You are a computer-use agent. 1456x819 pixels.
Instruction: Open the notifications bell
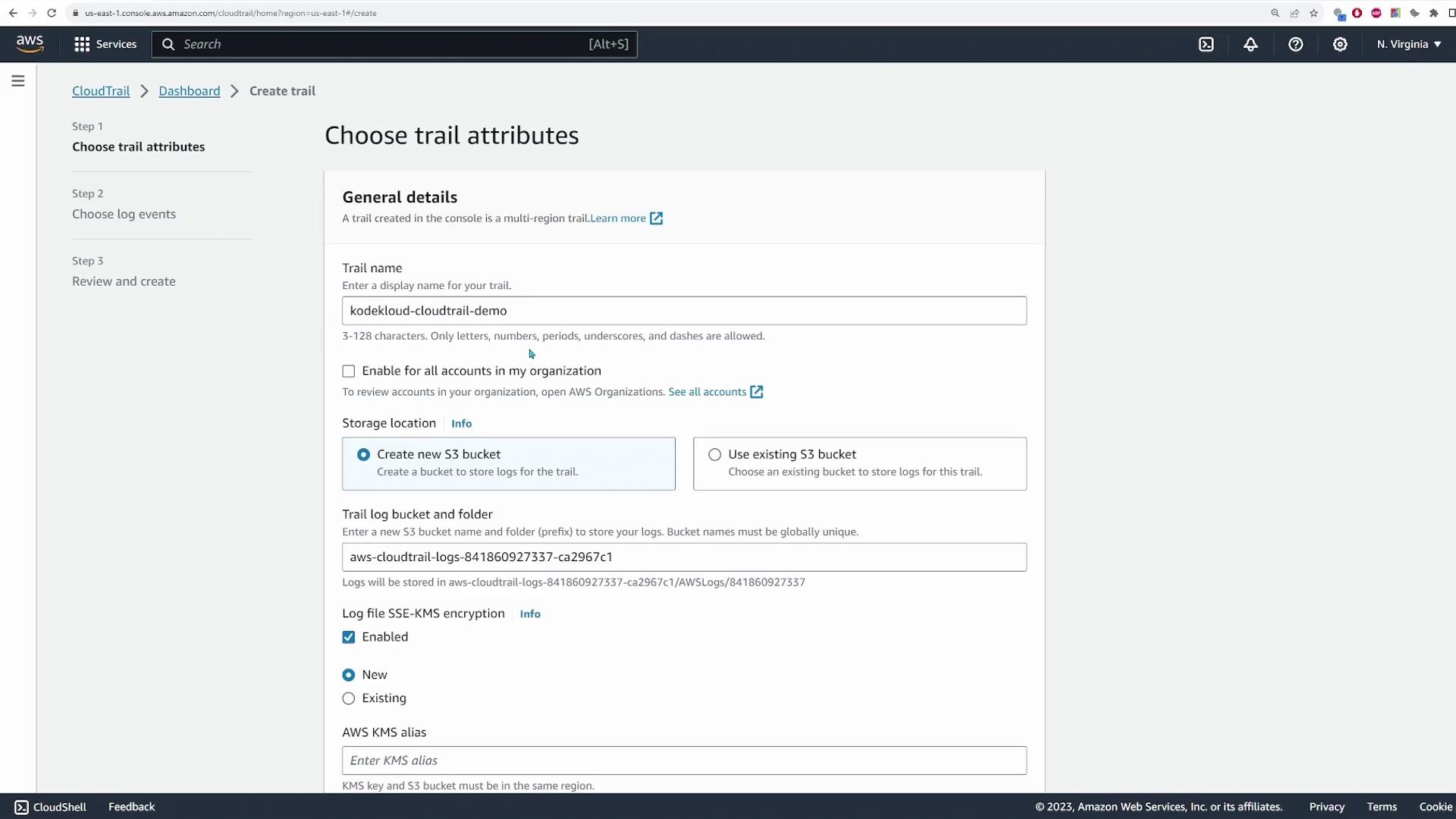(x=1250, y=44)
